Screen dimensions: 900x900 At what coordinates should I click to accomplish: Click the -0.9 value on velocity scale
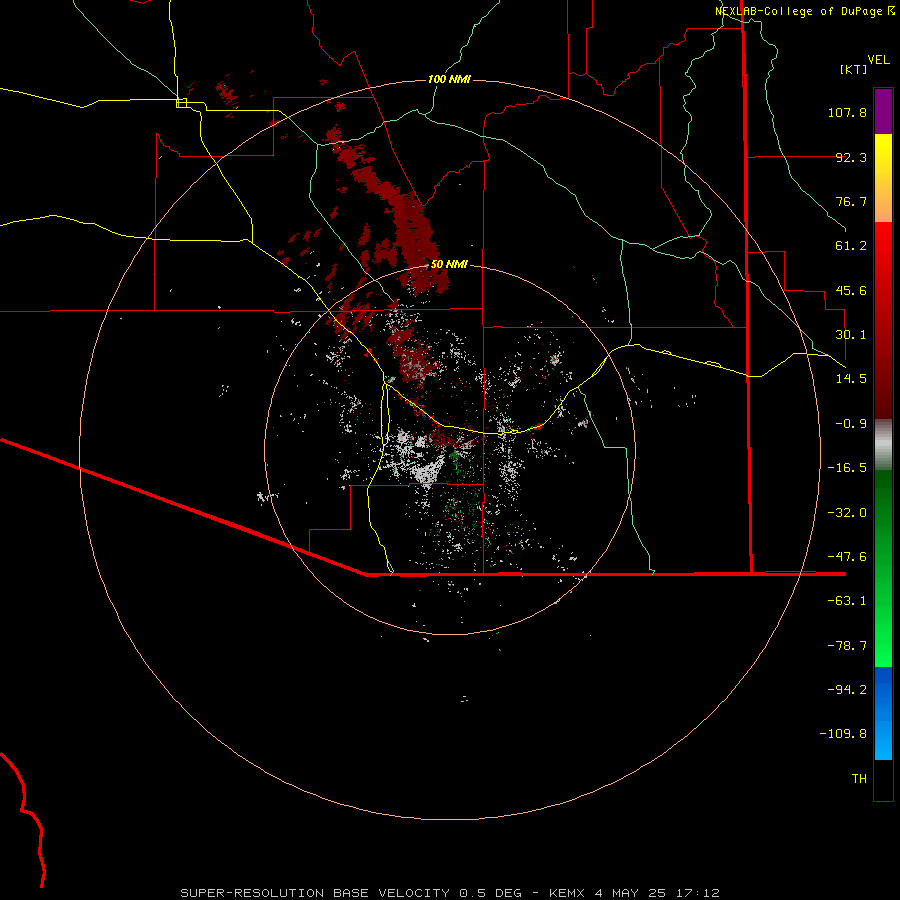pos(851,424)
